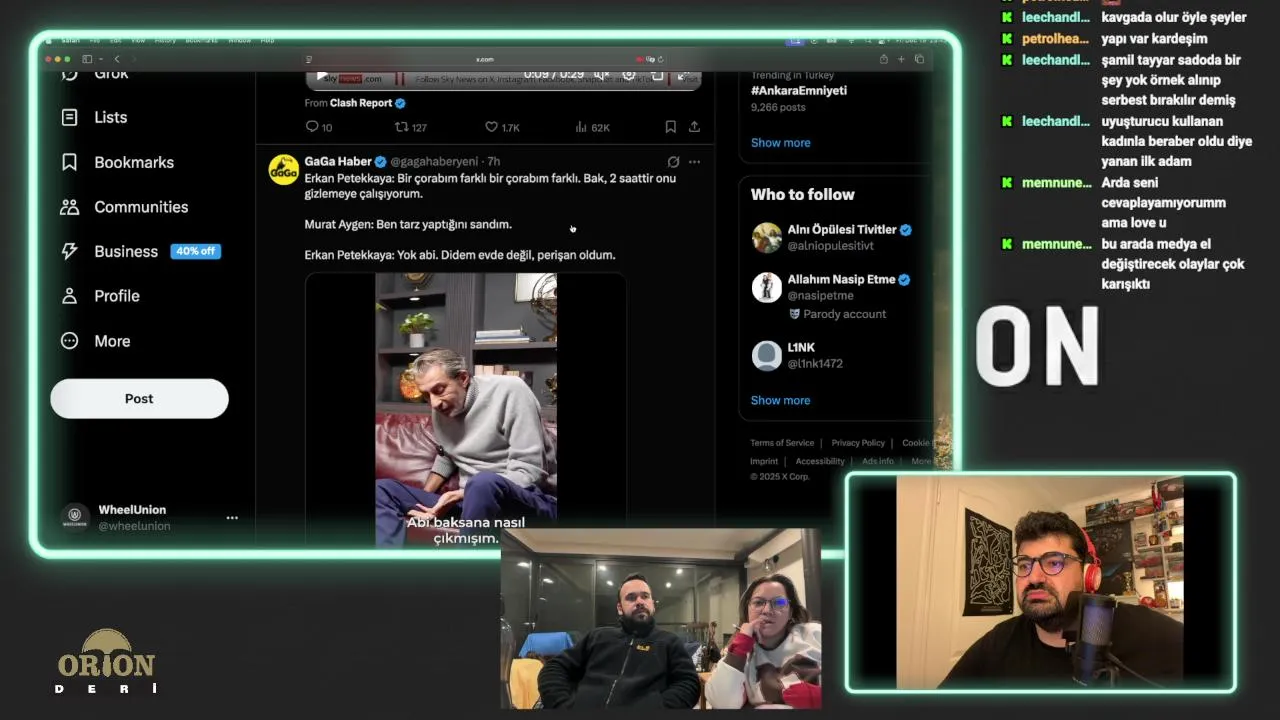The height and width of the screenshot is (720, 1280).
Task: Click the Post button
Action: pyautogui.click(x=139, y=398)
